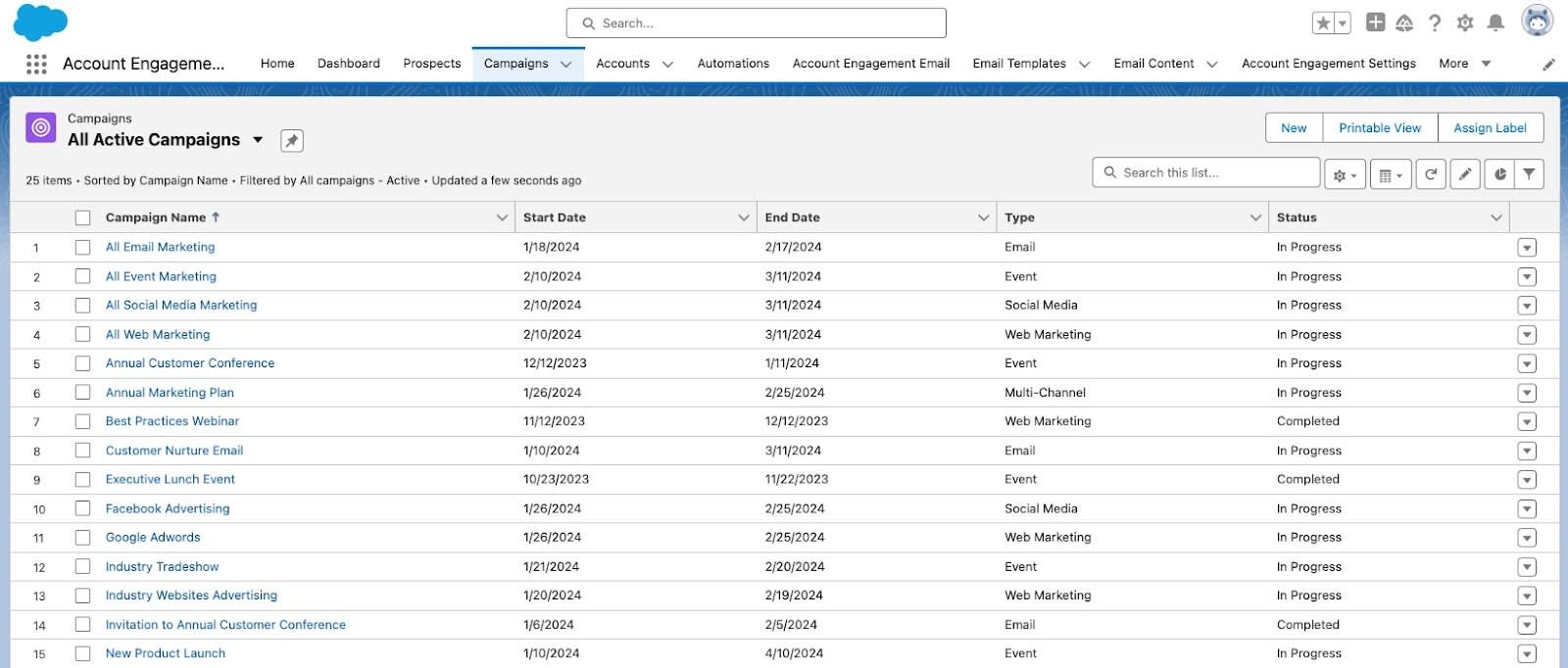
Task: Expand the Email Templates dropdown chevron
Action: click(x=1084, y=65)
